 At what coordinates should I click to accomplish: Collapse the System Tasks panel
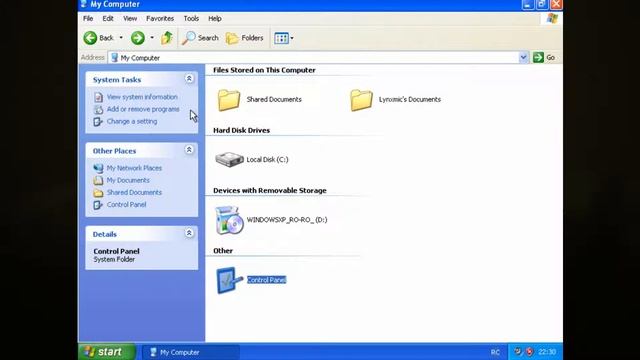click(189, 79)
